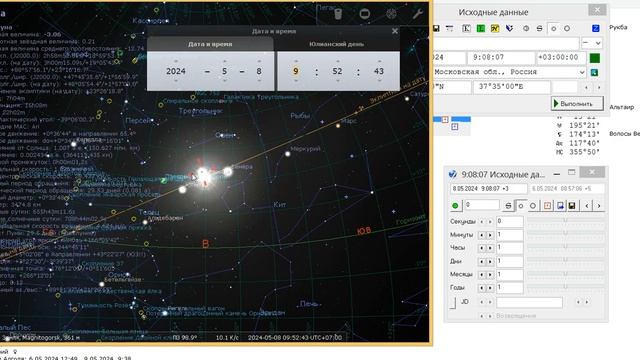The height and width of the screenshot is (360, 640).
Task: Select the large circle toggle in Исходные данные toolbar
Action: tap(567, 29)
